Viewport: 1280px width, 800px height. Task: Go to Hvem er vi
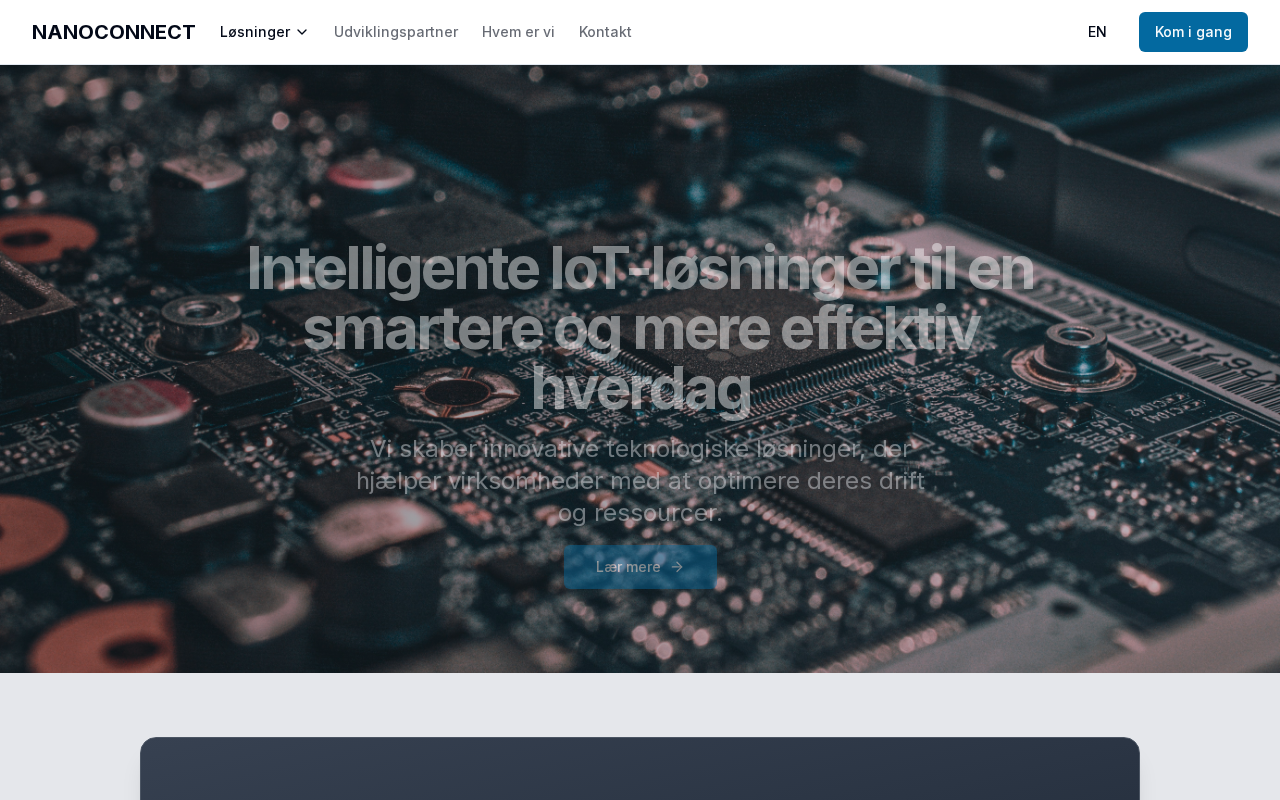coord(518,32)
